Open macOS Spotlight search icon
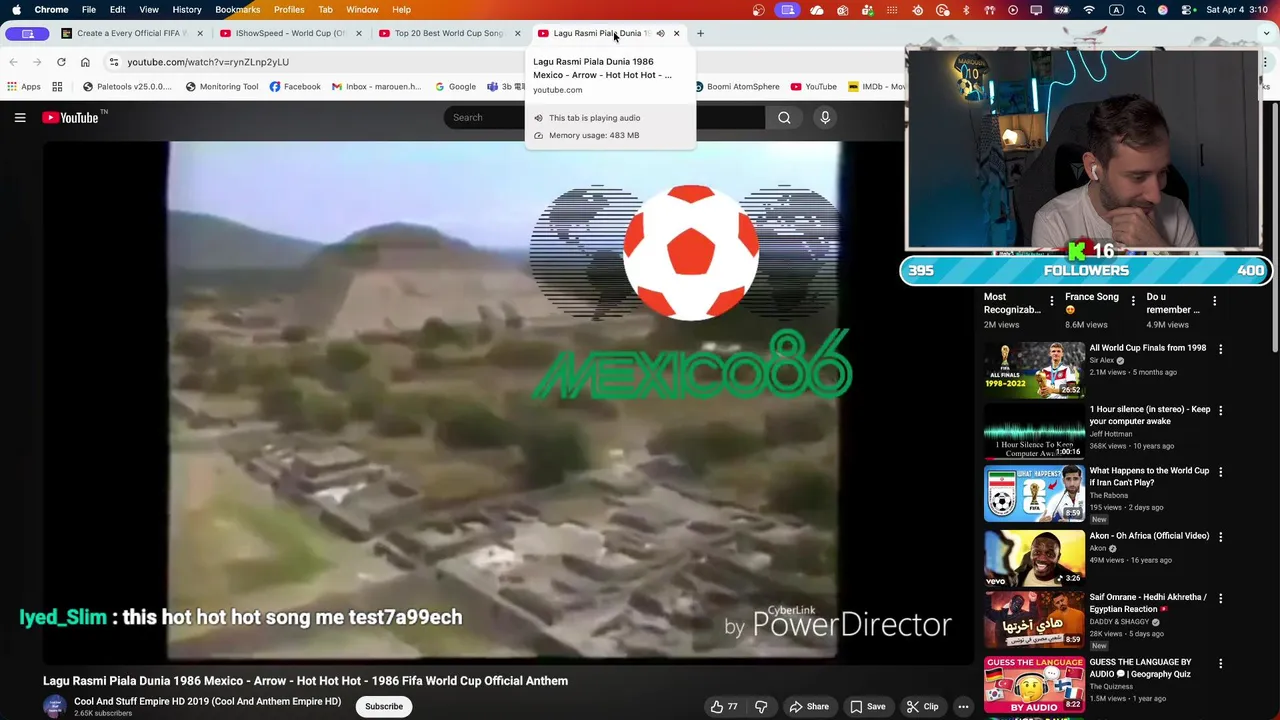Screen dimensions: 1280x720 (x=1141, y=10)
